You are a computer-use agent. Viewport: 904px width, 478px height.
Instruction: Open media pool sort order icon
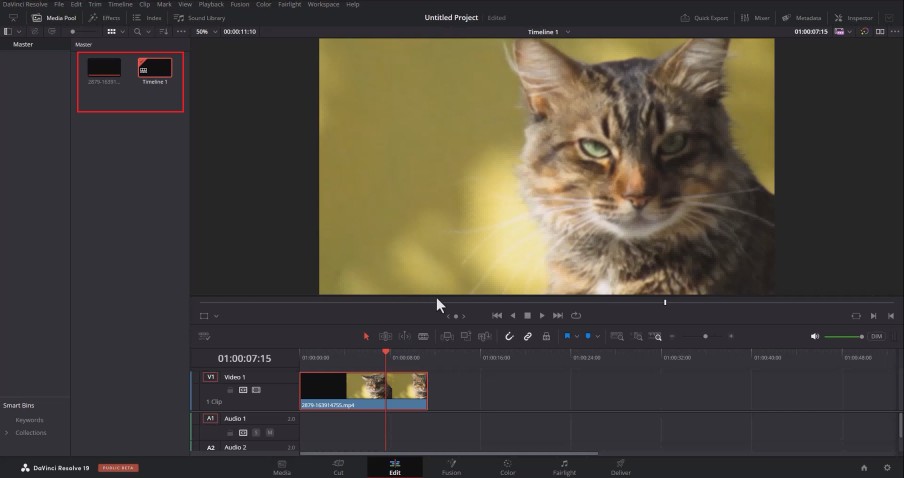[x=164, y=32]
